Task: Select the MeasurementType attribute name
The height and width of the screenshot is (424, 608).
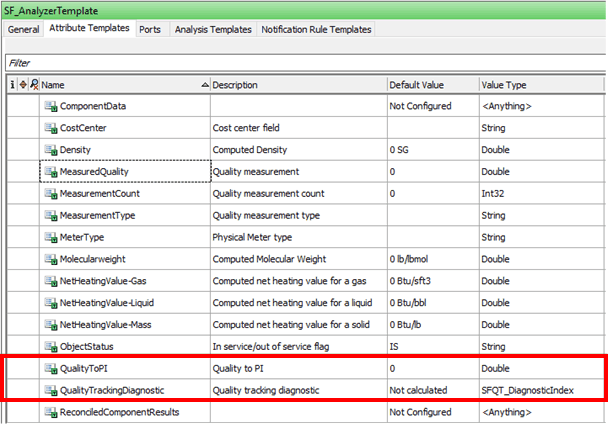Action: point(97,215)
